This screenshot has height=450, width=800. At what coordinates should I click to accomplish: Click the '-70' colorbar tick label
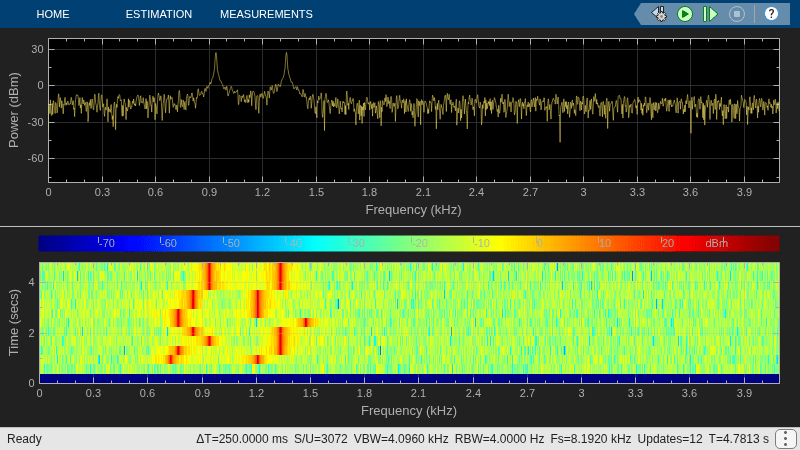click(106, 243)
